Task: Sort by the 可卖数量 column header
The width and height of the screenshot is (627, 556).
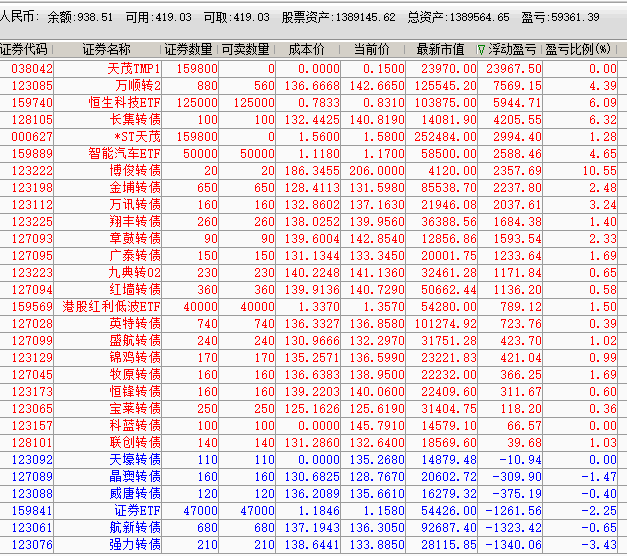Action: point(246,50)
